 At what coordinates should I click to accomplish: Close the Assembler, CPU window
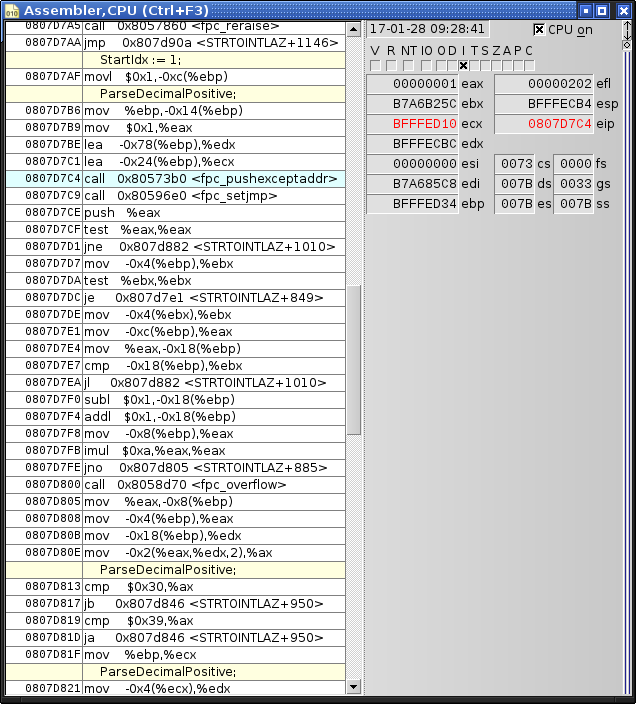tap(622, 10)
